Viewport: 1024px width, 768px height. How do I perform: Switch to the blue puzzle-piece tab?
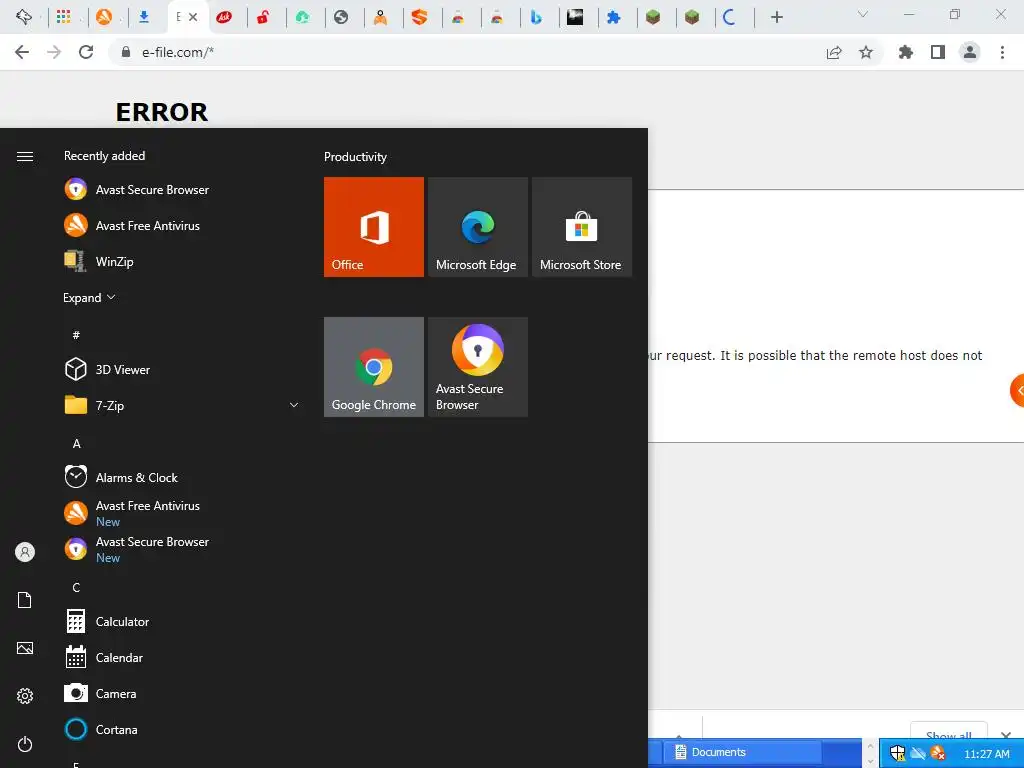pyautogui.click(x=613, y=18)
